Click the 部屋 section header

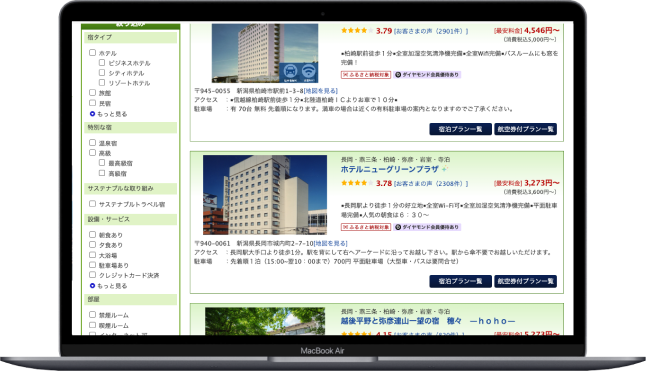point(131,299)
